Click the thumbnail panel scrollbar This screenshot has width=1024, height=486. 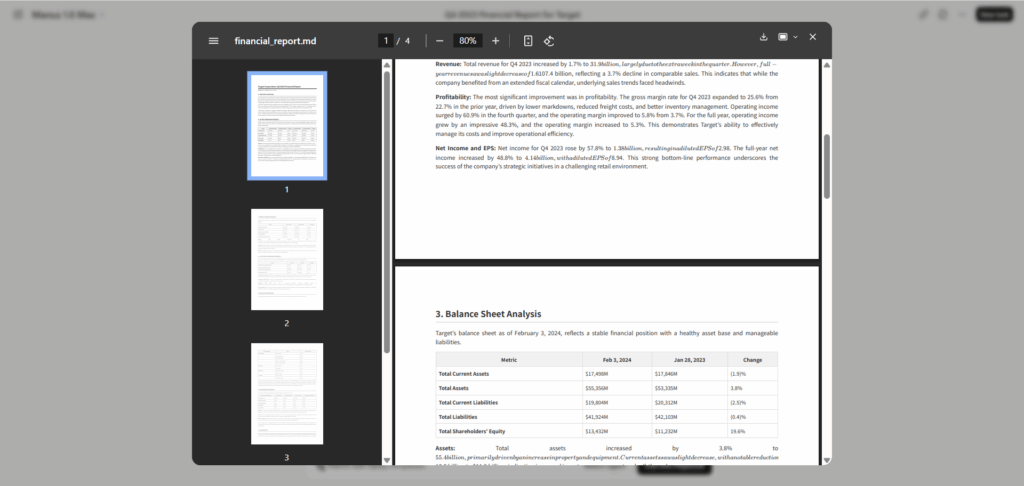pyautogui.click(x=387, y=212)
